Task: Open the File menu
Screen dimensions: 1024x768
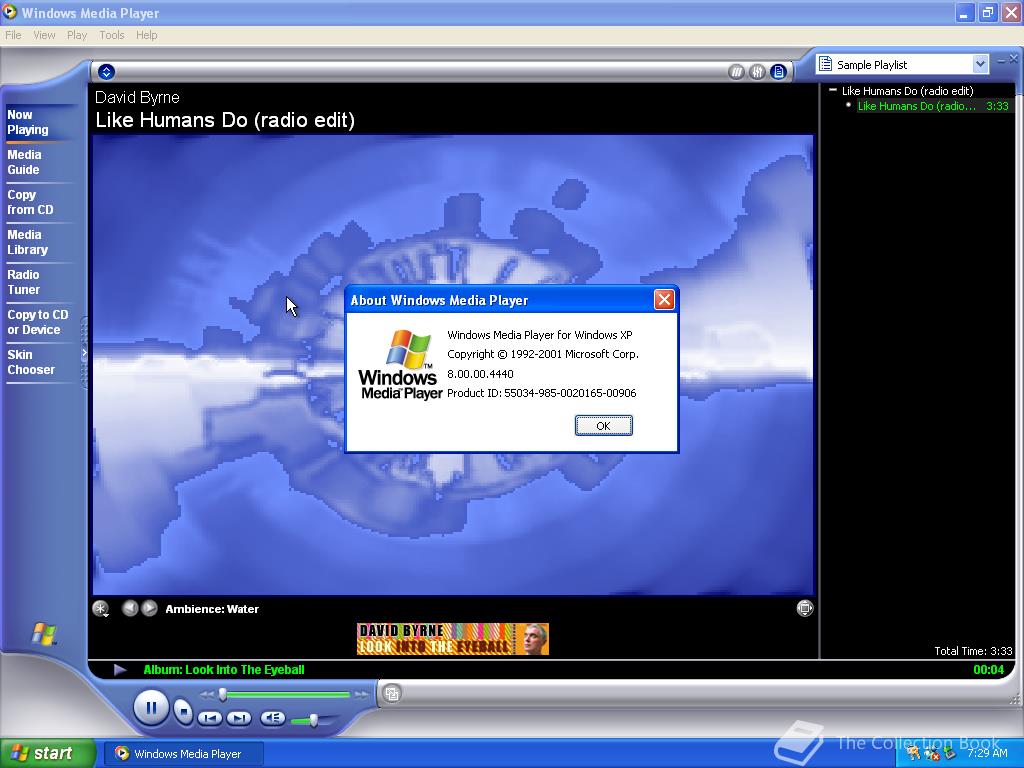Action: point(13,35)
